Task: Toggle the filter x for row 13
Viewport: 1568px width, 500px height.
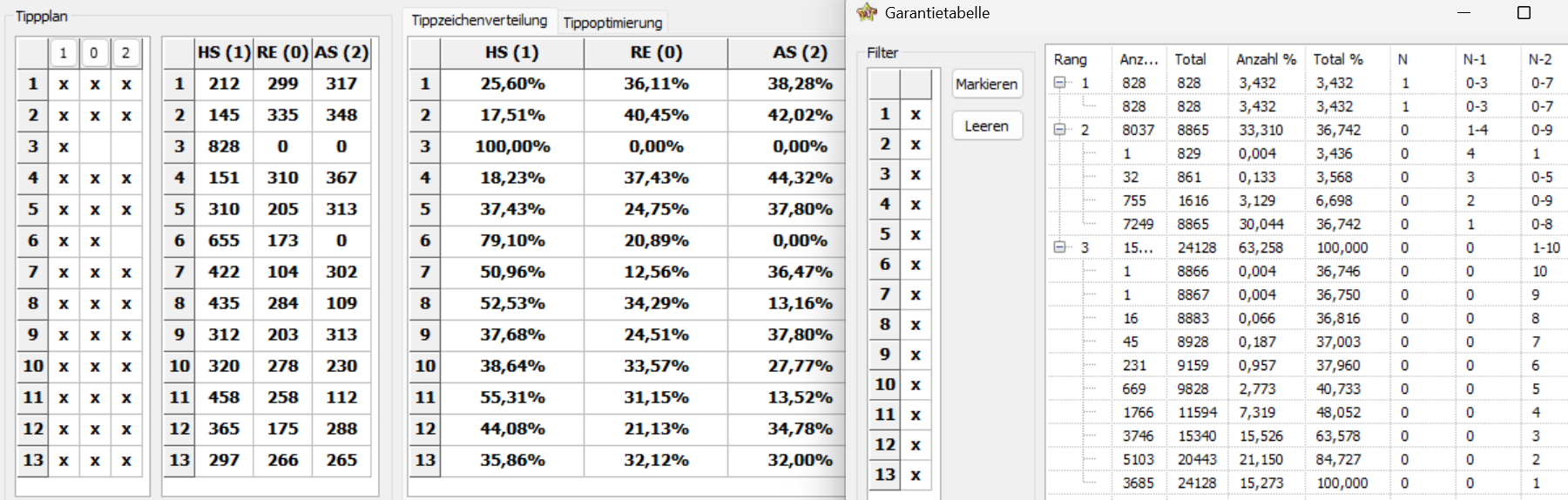Action: point(916,475)
